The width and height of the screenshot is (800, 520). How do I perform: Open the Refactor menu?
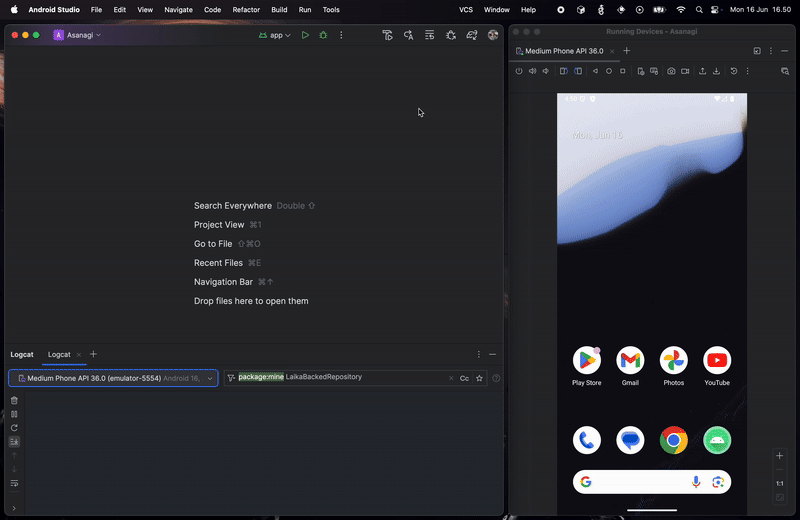(246, 9)
